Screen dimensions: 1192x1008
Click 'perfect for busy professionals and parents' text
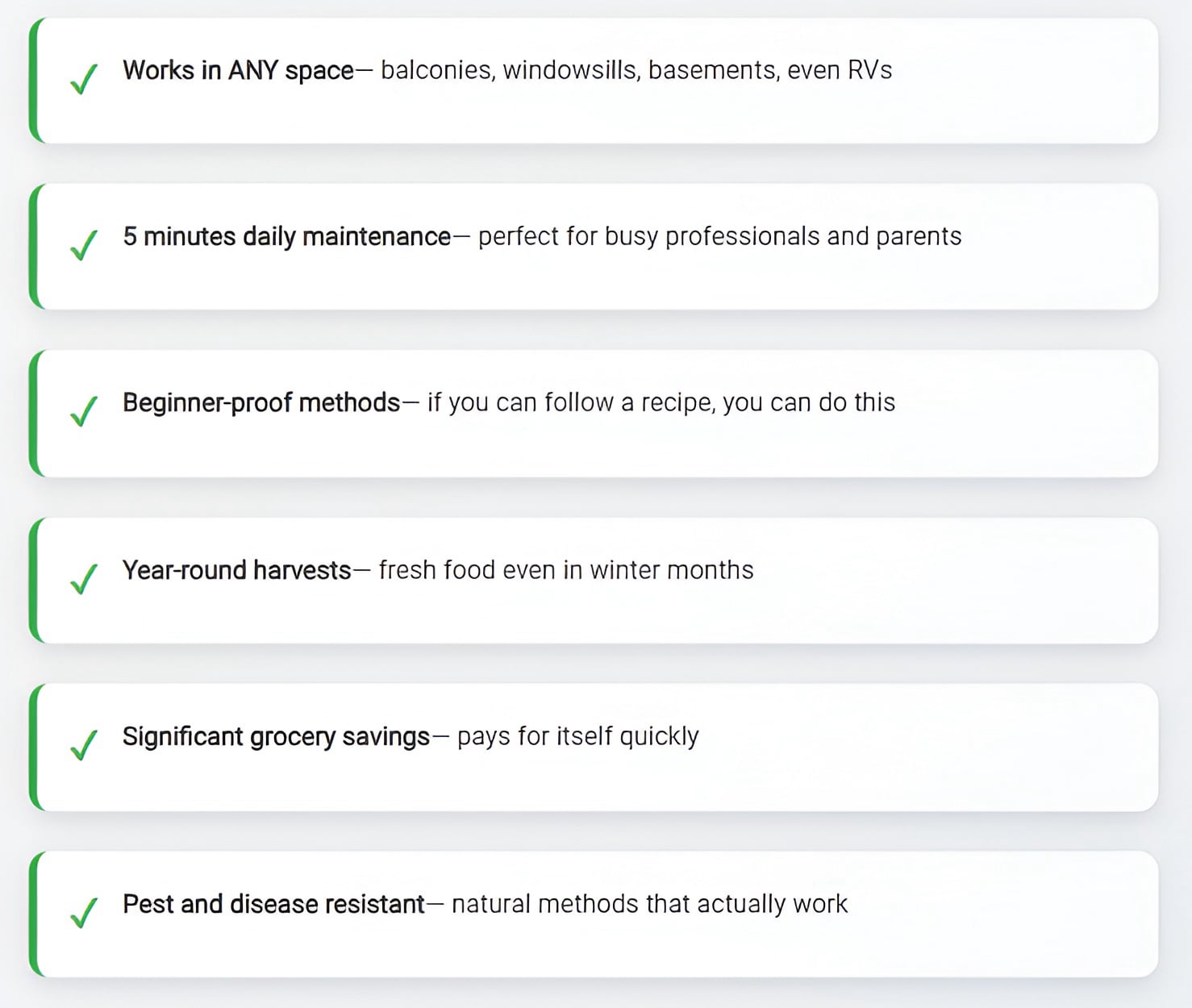[719, 237]
